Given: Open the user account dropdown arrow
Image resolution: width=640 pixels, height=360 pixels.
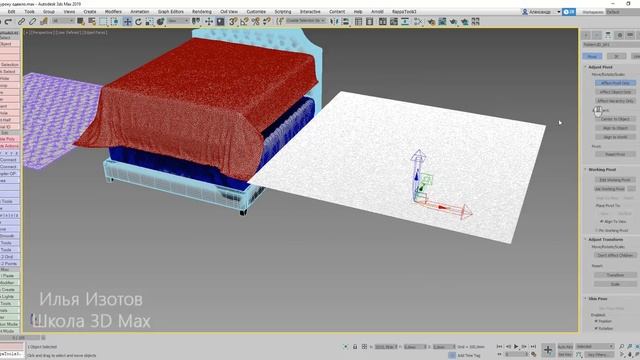Looking at the screenshot, I should [x=559, y=12].
